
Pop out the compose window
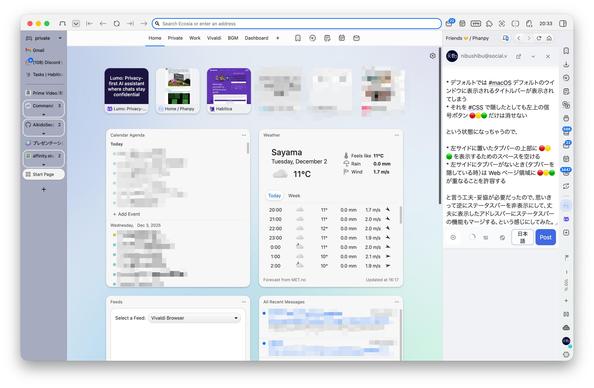518,56
